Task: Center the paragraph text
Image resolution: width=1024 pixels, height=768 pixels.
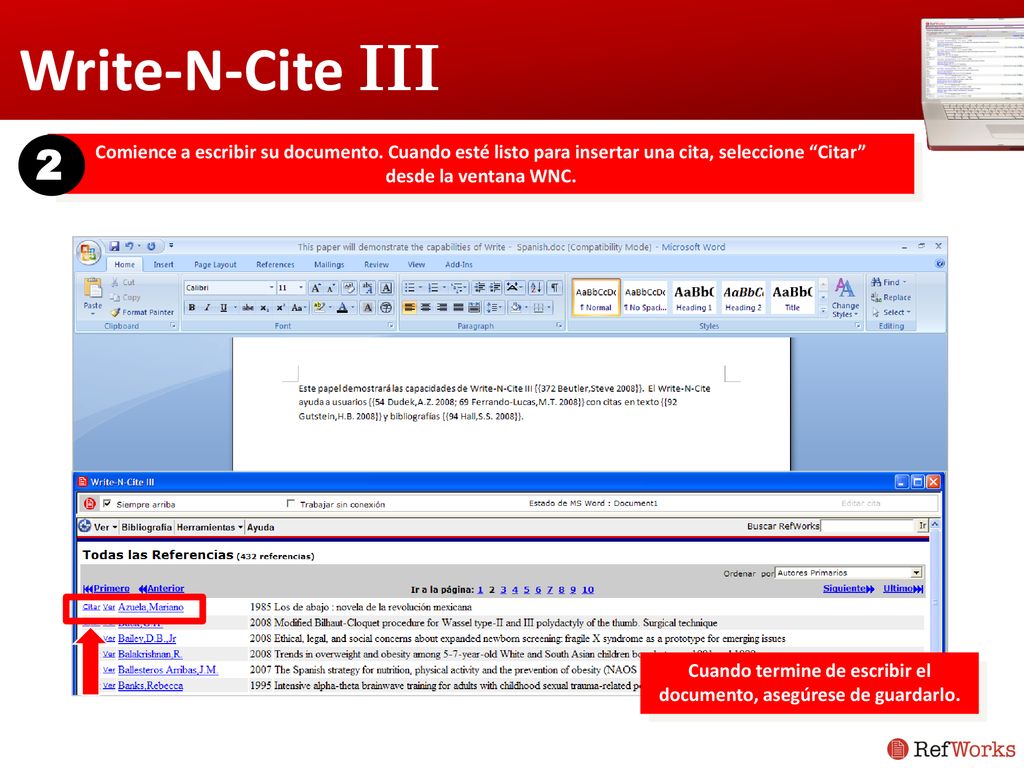Action: click(426, 307)
